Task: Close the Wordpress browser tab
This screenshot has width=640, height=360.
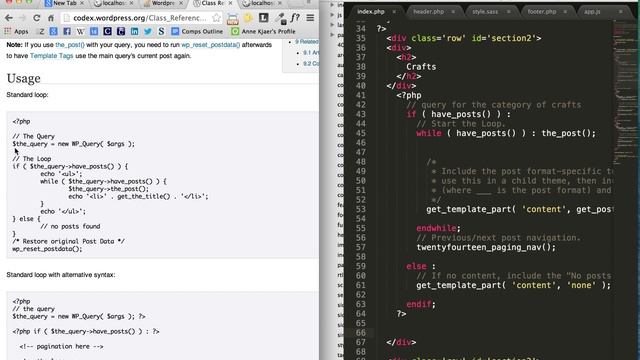Action: click(x=181, y=3)
